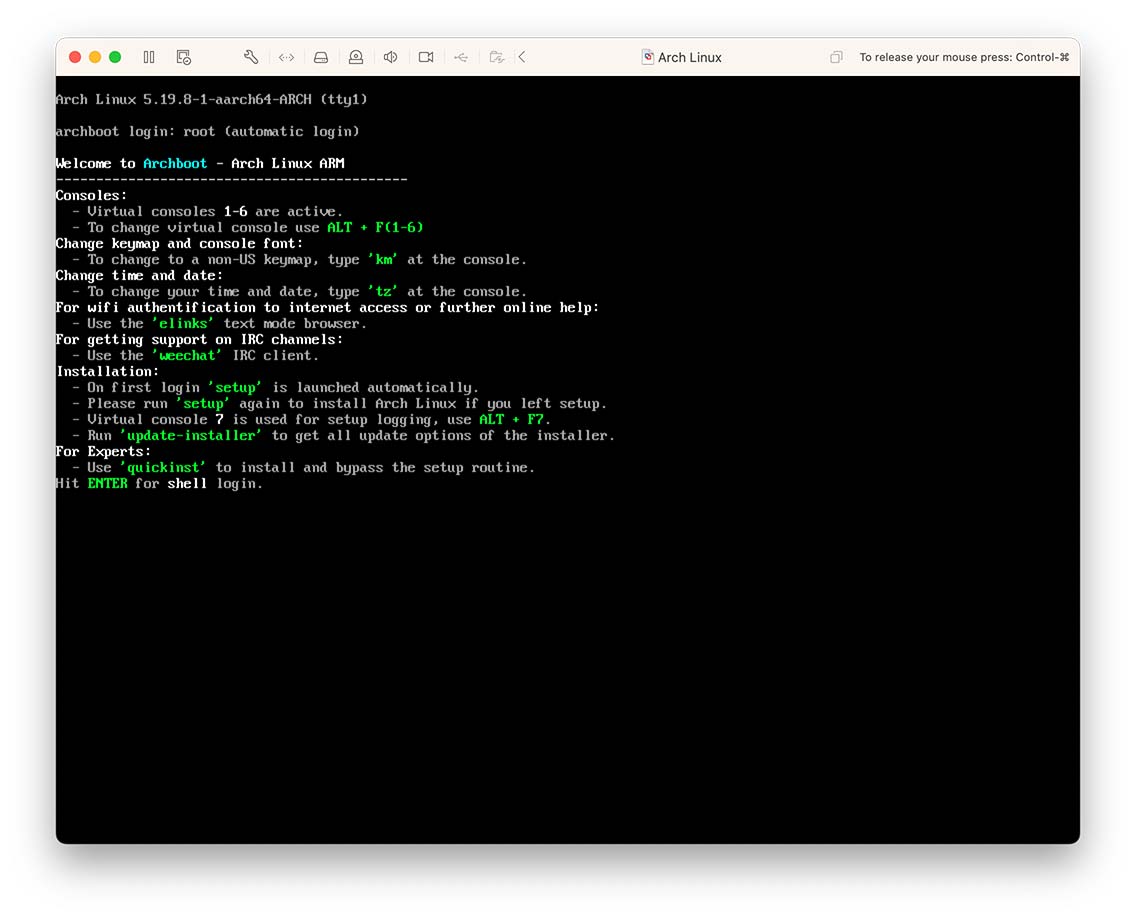
Task: Click the 'Arch Linux 5.19.8-1-aarch64-ARCH (tty1)' line
Action: (212, 99)
